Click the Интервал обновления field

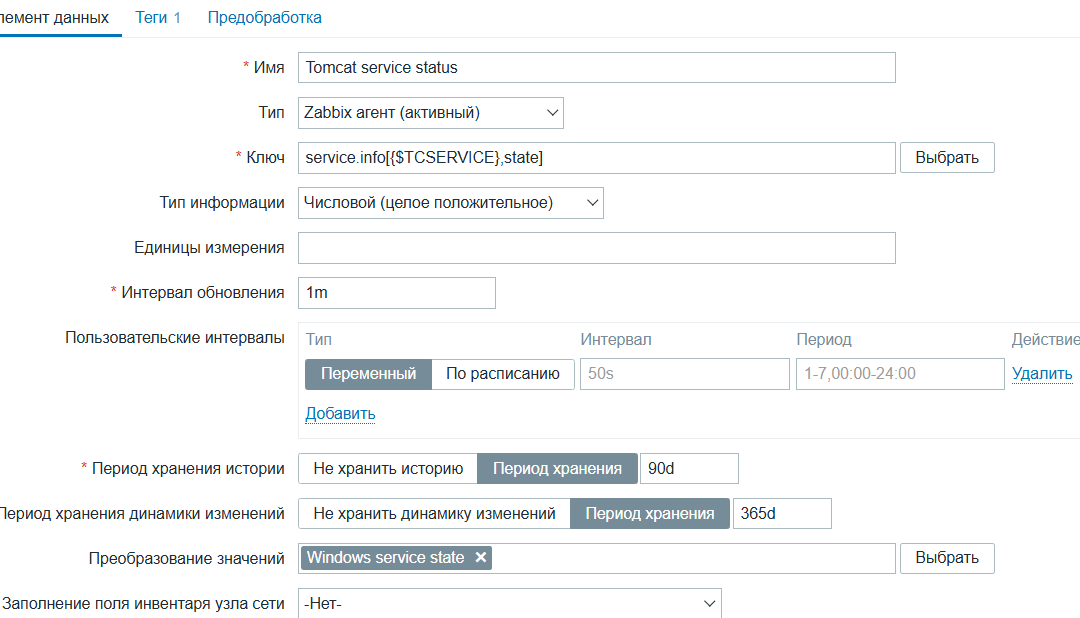tap(396, 293)
